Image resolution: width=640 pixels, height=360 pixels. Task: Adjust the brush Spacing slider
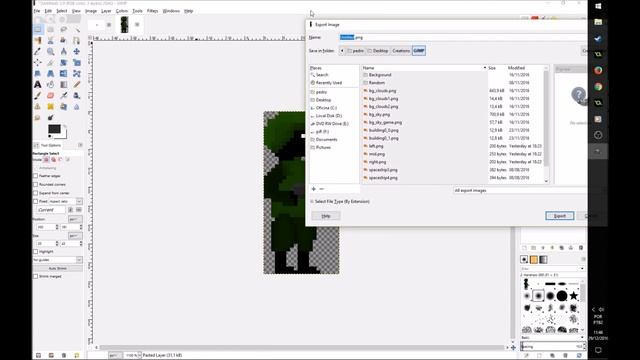(x=553, y=347)
